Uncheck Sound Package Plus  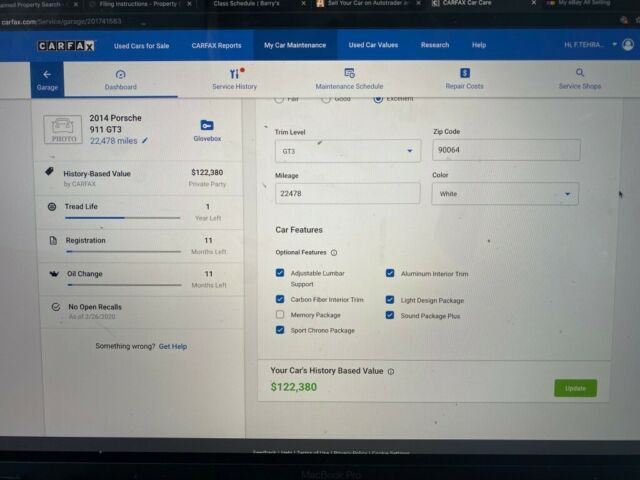click(390, 315)
